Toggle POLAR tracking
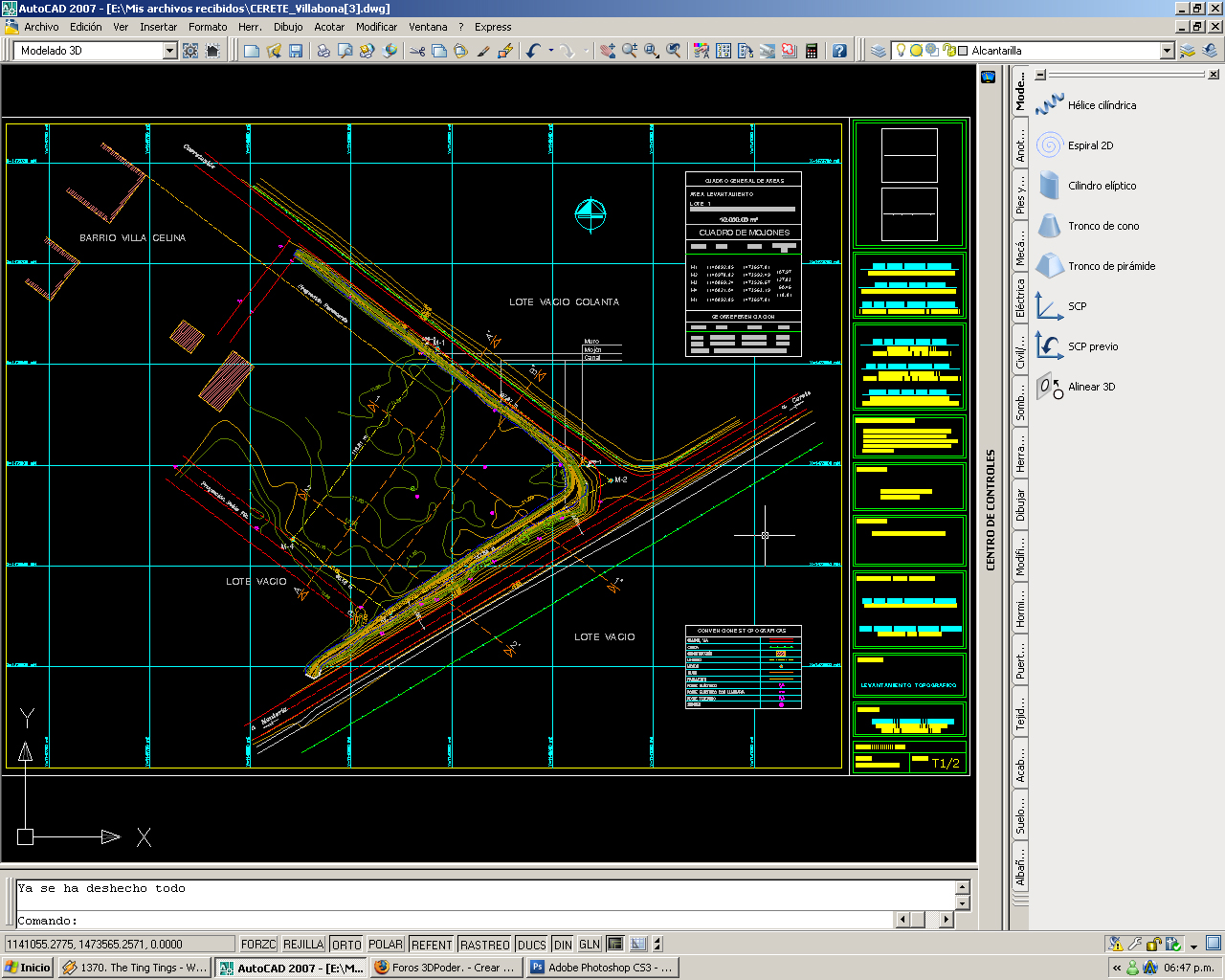The width and height of the screenshot is (1225, 980). pos(386,945)
